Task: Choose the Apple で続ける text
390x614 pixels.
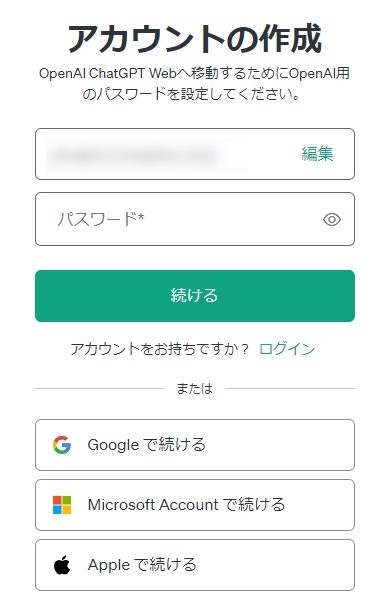Action: click(142, 565)
